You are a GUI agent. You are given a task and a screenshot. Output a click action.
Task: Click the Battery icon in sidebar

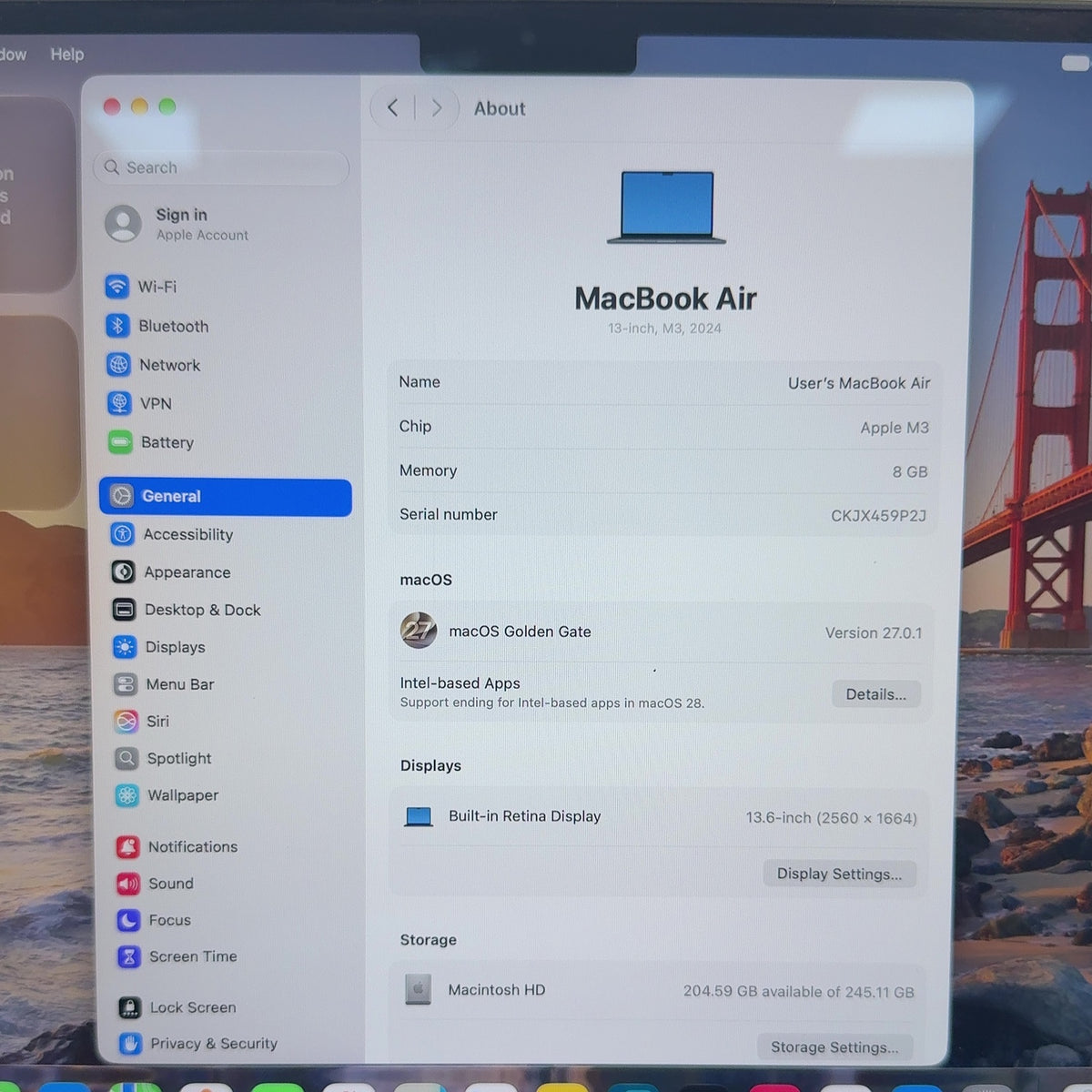click(121, 442)
